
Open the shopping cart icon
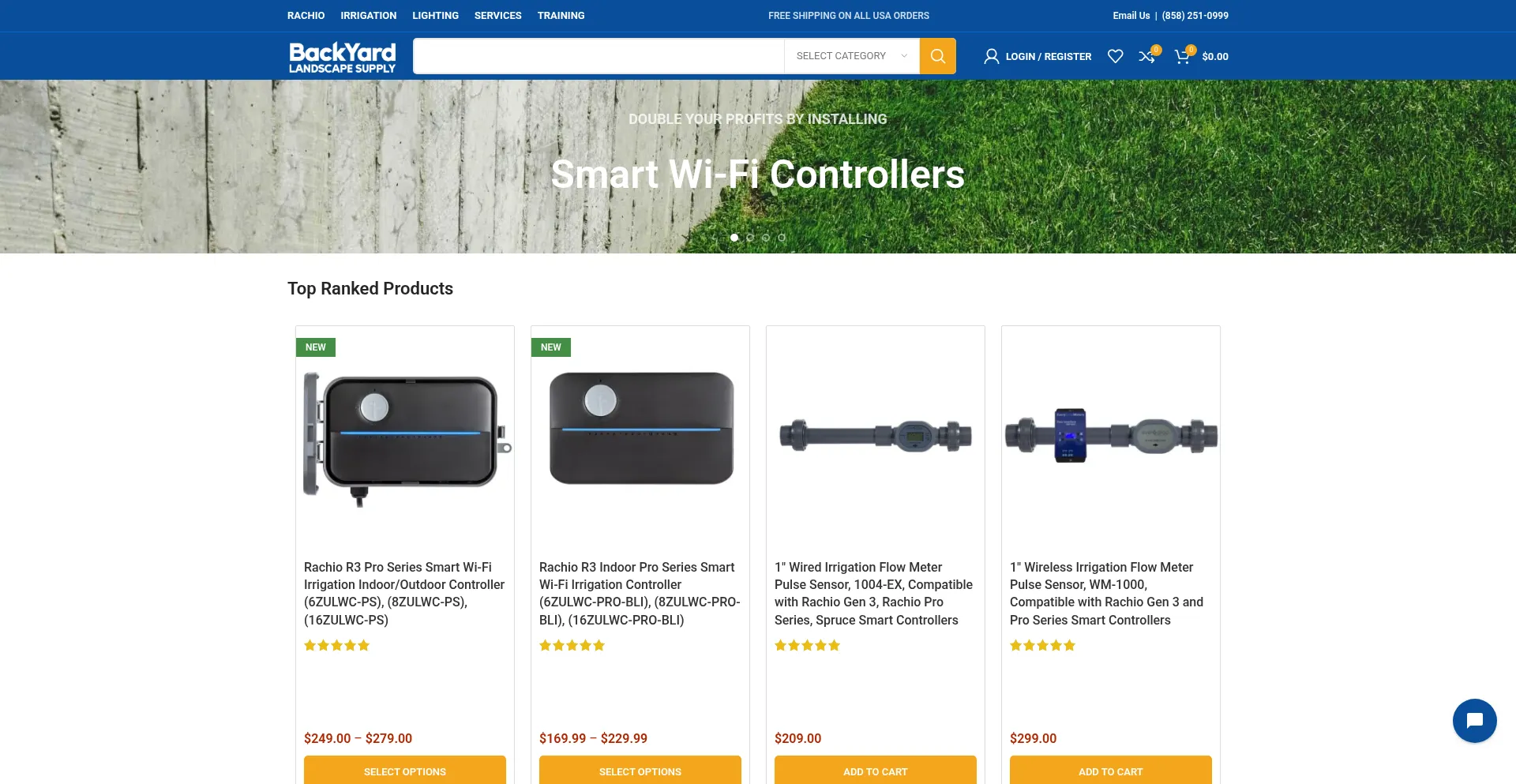click(1183, 56)
